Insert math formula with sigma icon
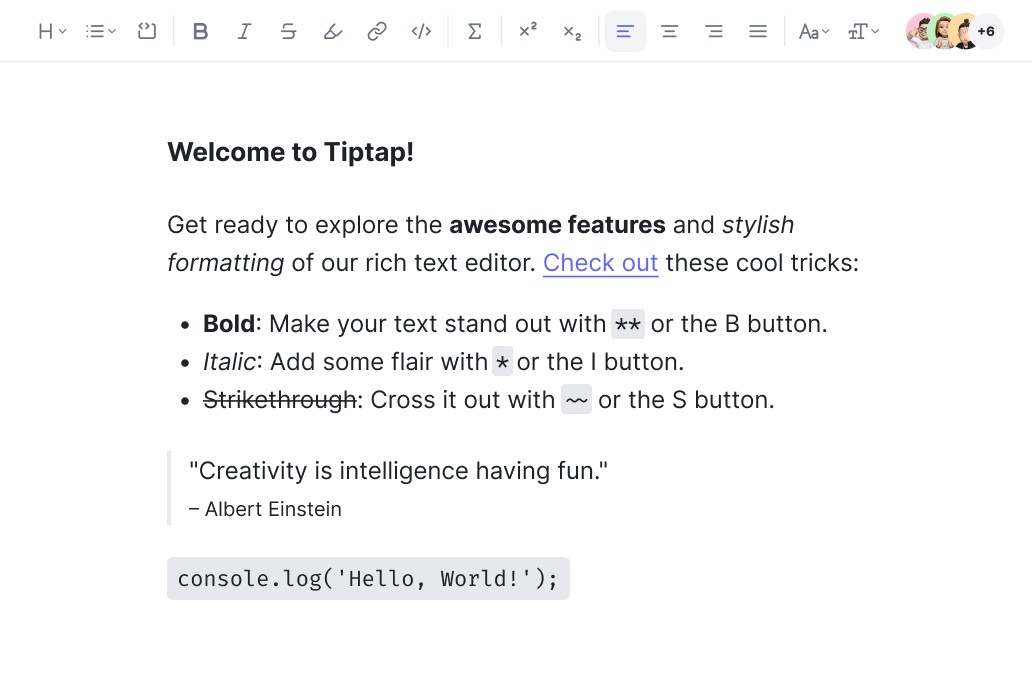The height and width of the screenshot is (689, 1032). tap(475, 31)
